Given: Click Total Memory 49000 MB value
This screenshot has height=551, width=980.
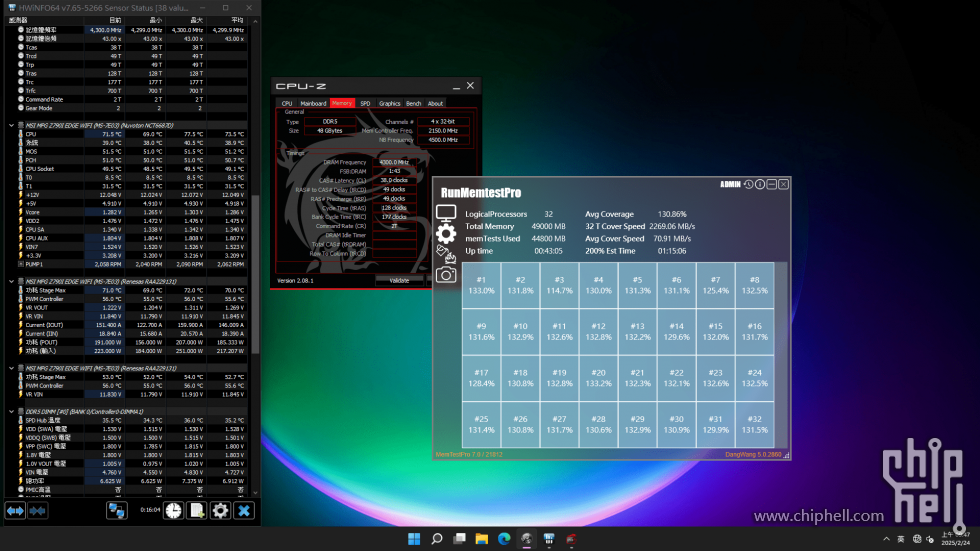Looking at the screenshot, I should click(548, 227).
